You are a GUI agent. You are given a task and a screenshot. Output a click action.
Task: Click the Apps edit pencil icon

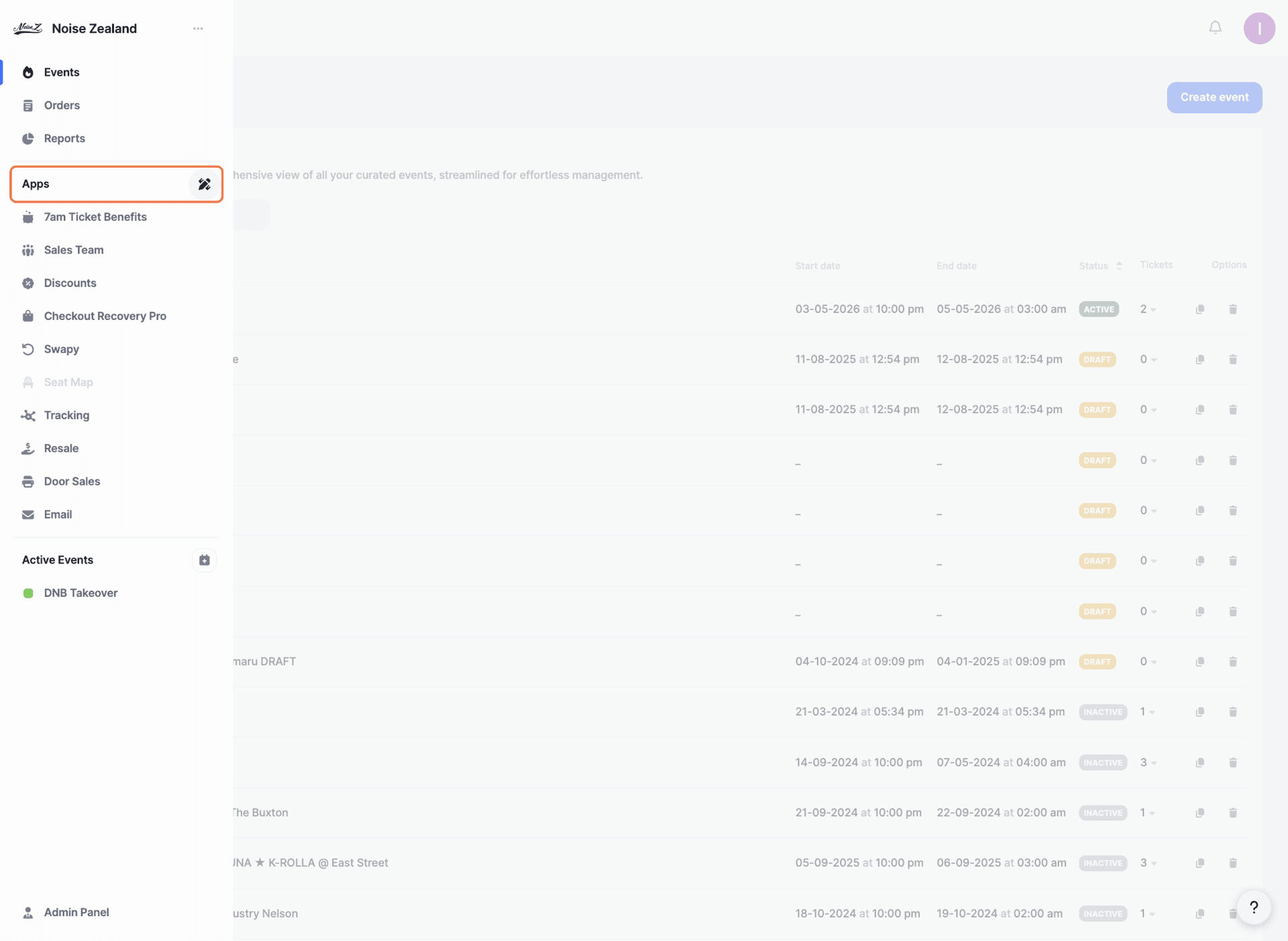tap(204, 184)
